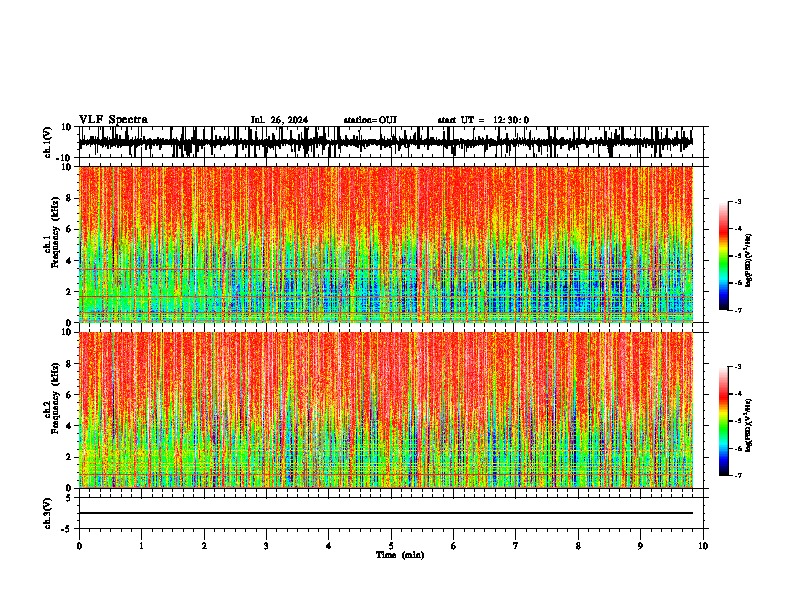Click the '-3' value on ch.2 colorbar

click(x=738, y=367)
